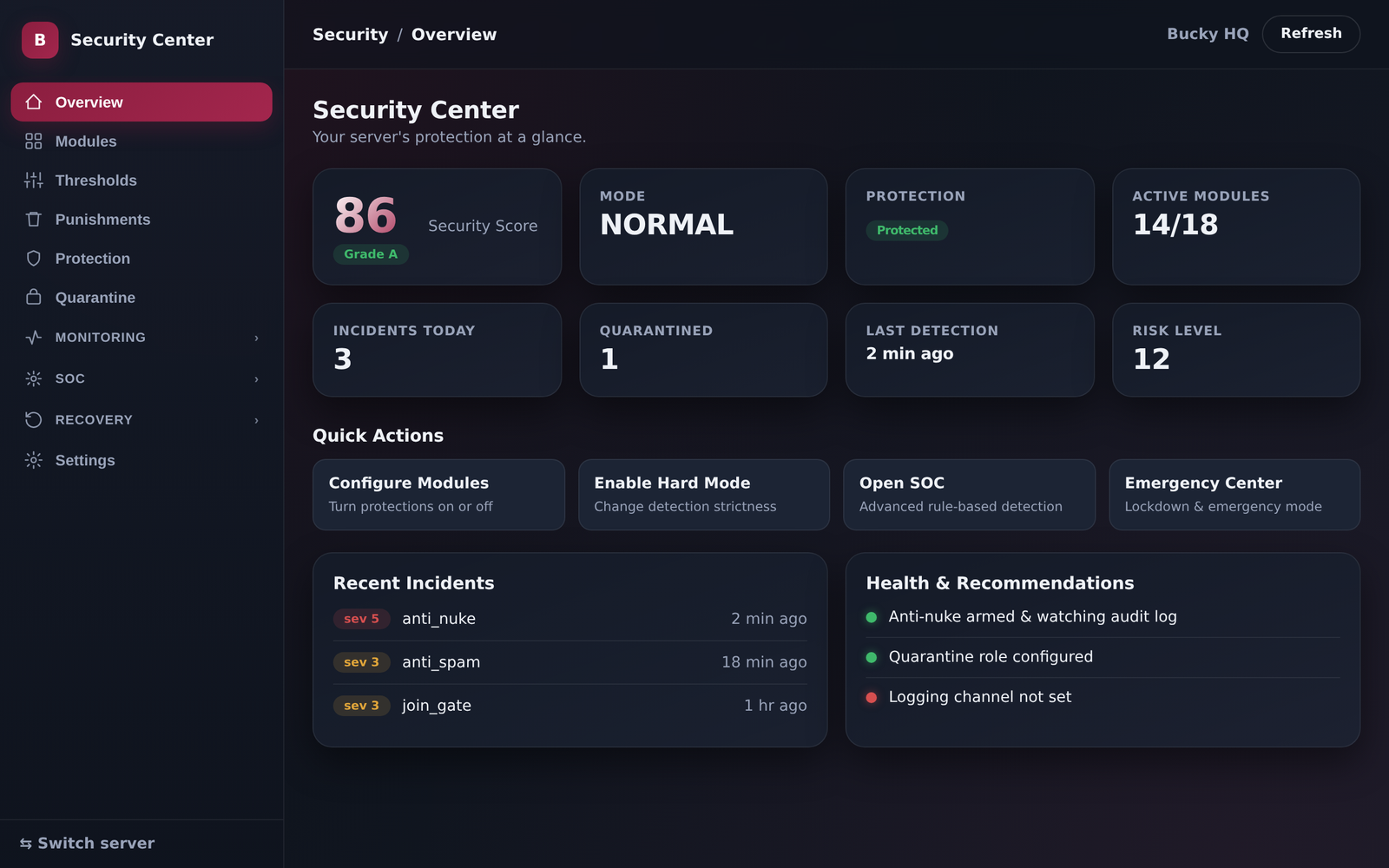This screenshot has height=868, width=1389.
Task: Expand the RECOVERY section chevron
Action: 256,420
